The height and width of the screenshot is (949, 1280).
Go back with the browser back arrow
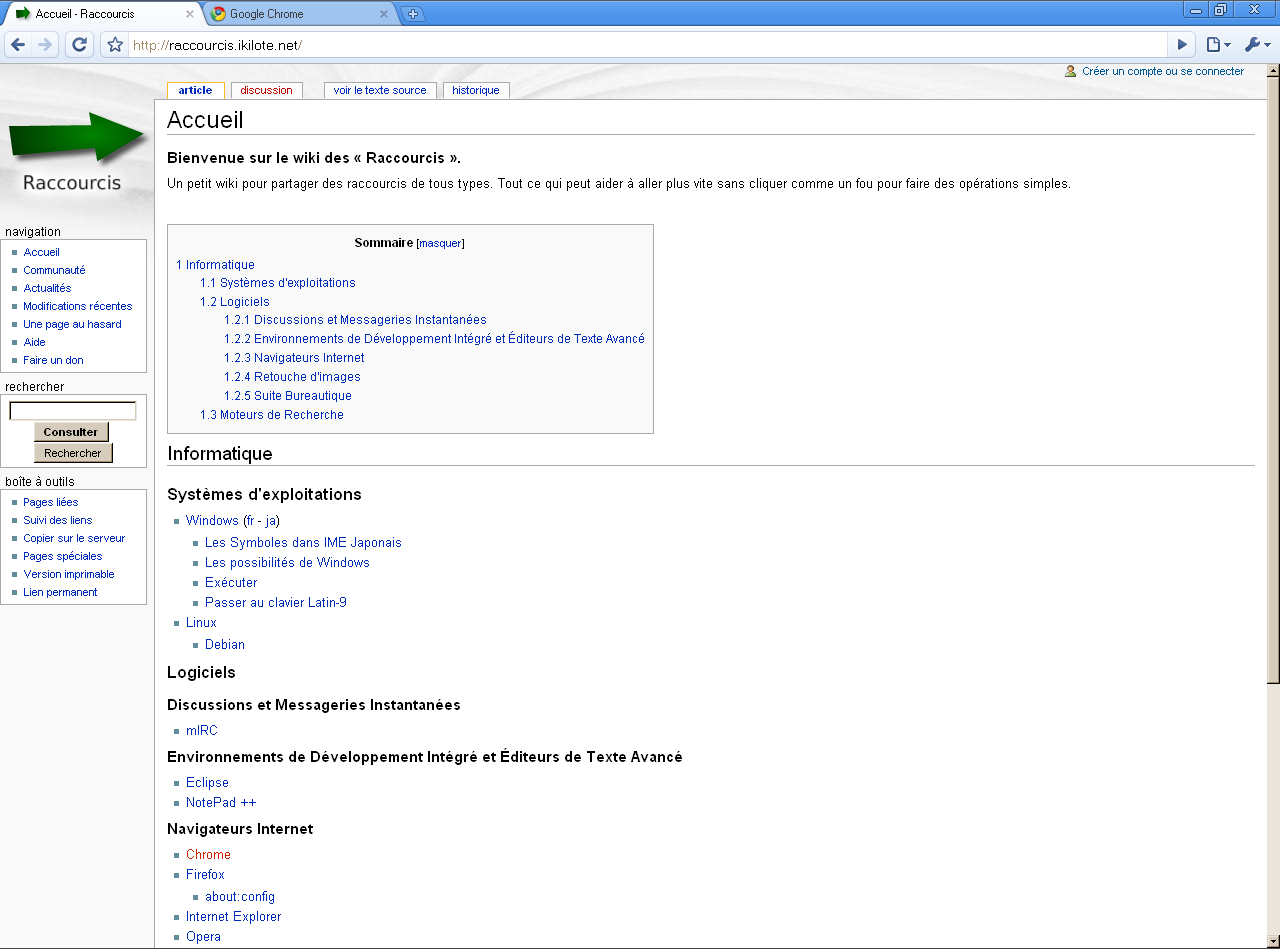pyautogui.click(x=18, y=45)
